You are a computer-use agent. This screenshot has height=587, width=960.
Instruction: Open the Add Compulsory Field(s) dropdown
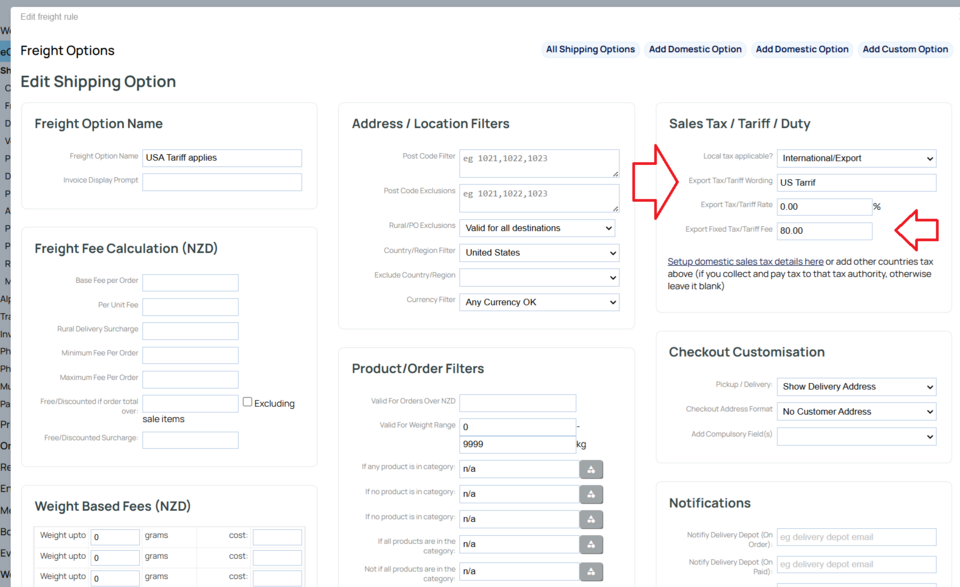[x=856, y=436]
